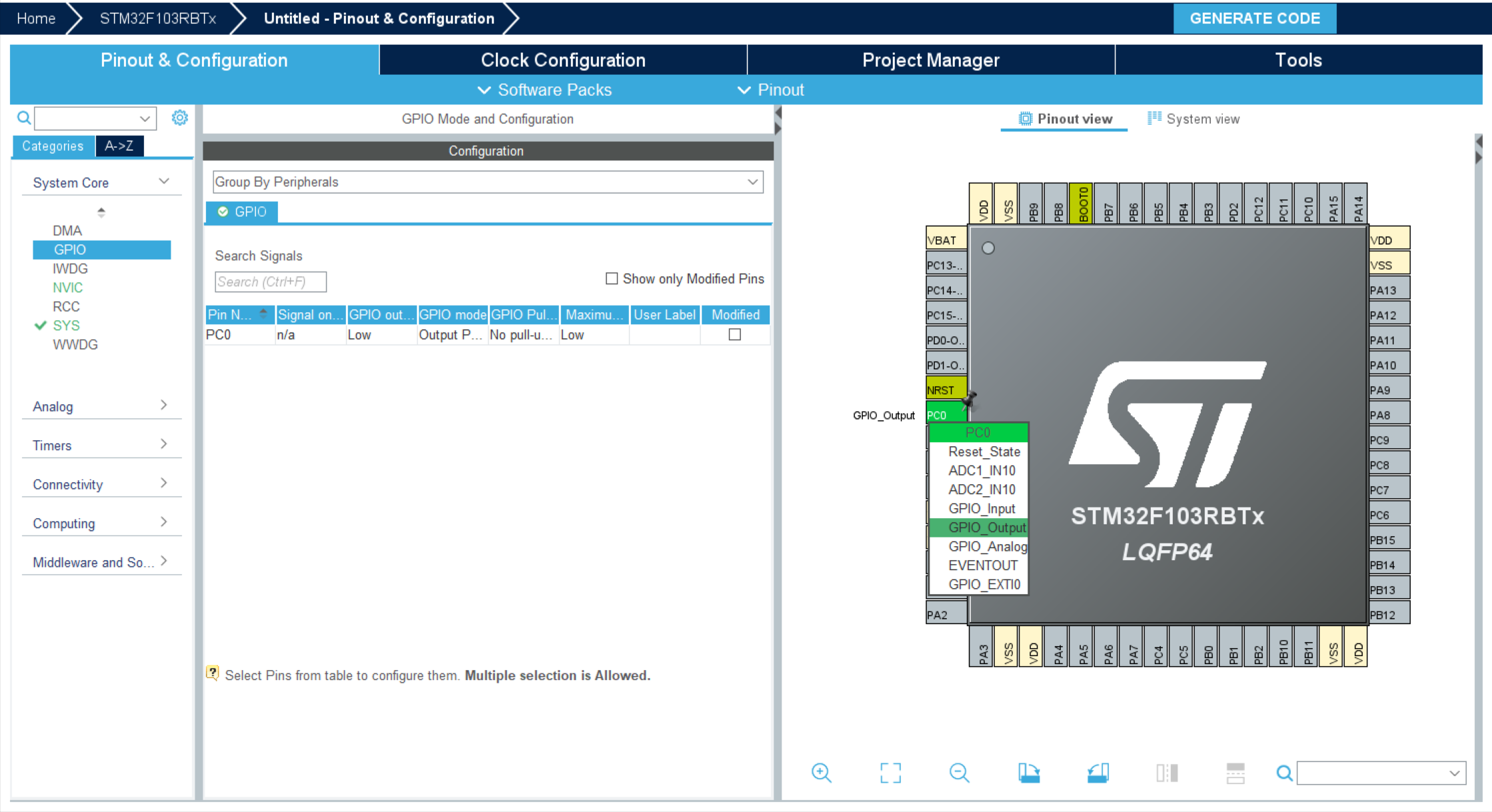This screenshot has height=812, width=1492.
Task: Choose ADC1_IN10 from pin context menu
Action: click(981, 470)
